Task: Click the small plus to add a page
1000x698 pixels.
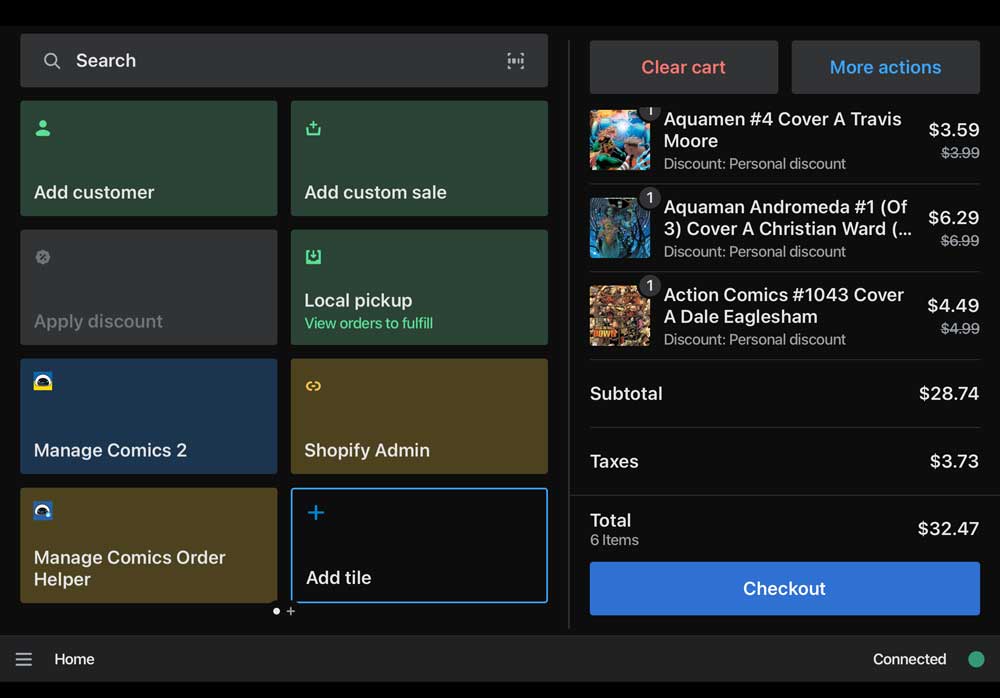Action: click(291, 611)
